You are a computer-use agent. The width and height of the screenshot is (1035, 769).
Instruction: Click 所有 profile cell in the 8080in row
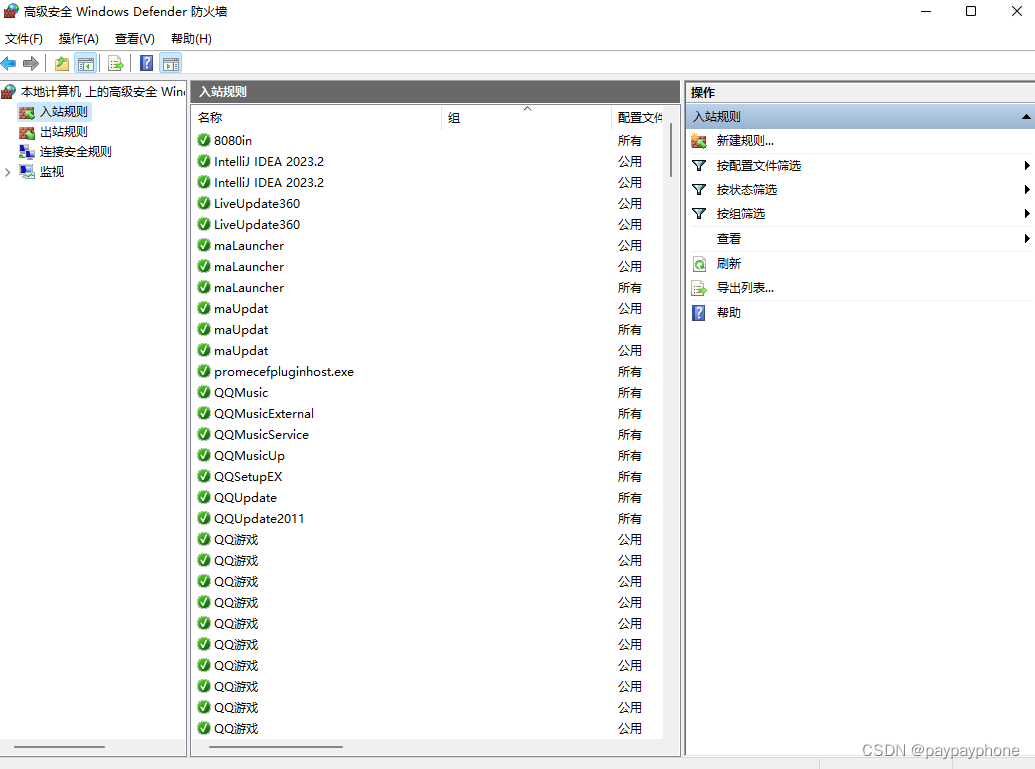(630, 141)
